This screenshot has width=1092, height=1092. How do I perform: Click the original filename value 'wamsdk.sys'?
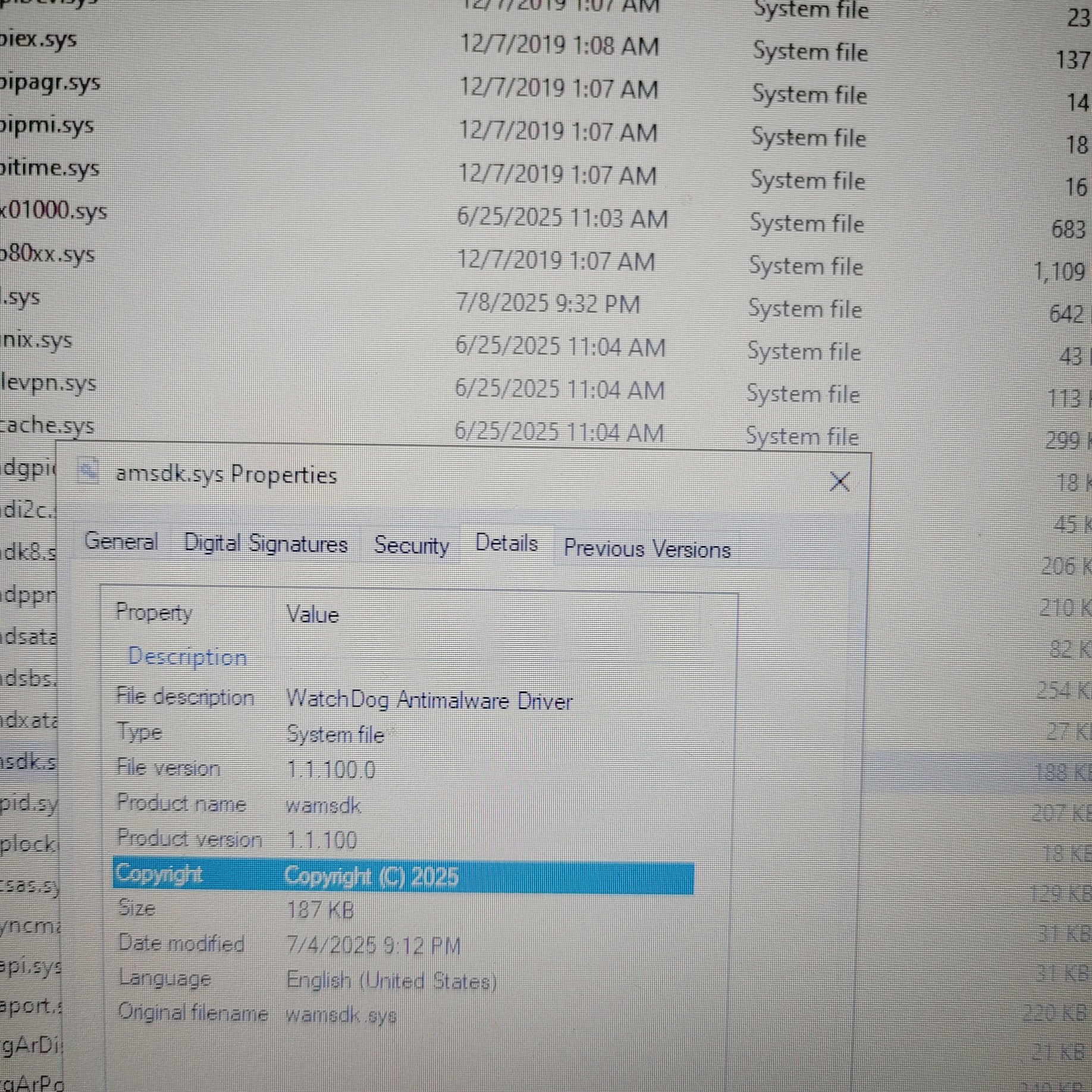pyautogui.click(x=341, y=1015)
